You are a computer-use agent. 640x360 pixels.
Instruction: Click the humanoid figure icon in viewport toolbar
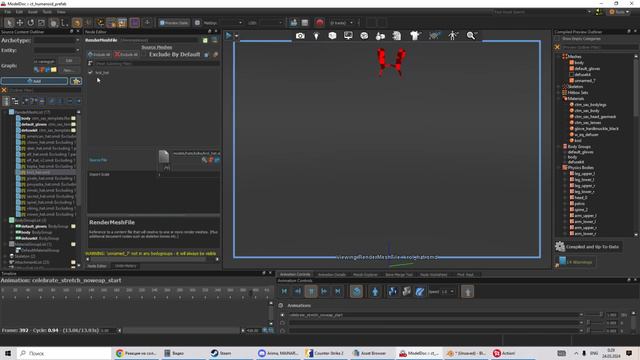click(453, 36)
